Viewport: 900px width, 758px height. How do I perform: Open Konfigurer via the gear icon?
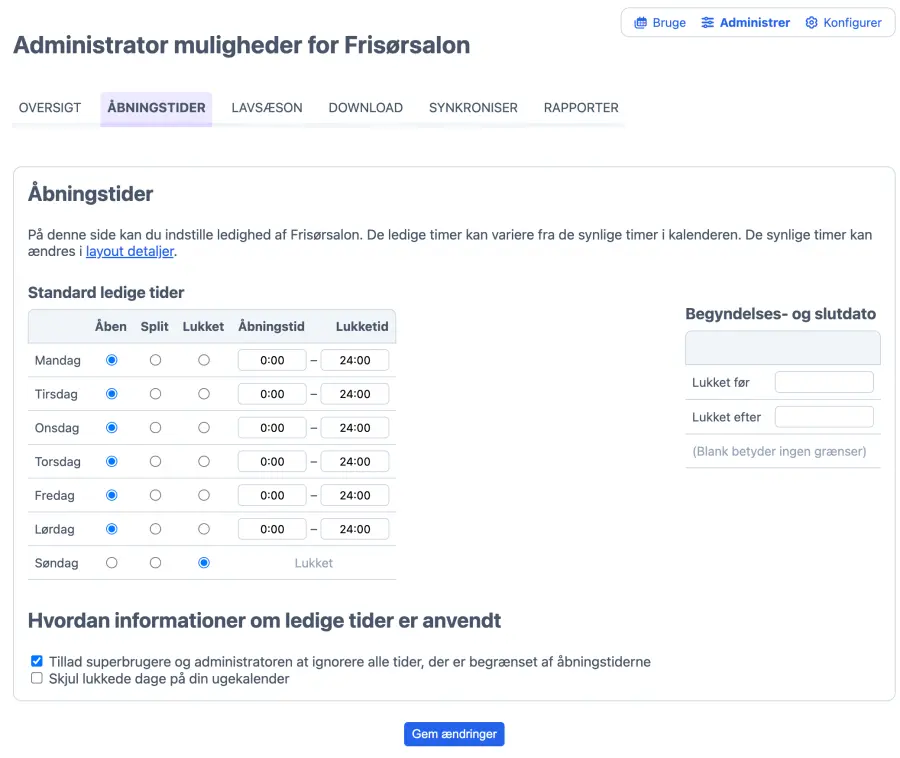coord(812,23)
